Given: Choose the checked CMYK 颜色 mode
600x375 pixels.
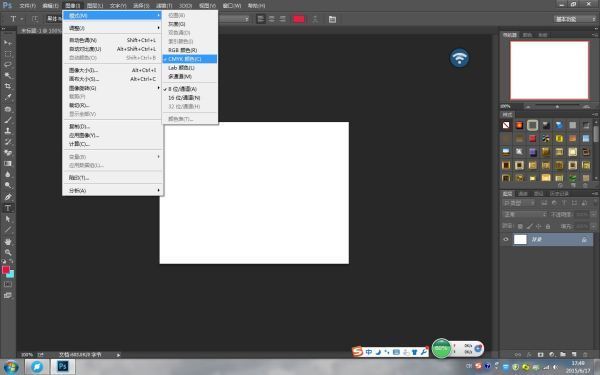Looking at the screenshot, I should [x=190, y=59].
